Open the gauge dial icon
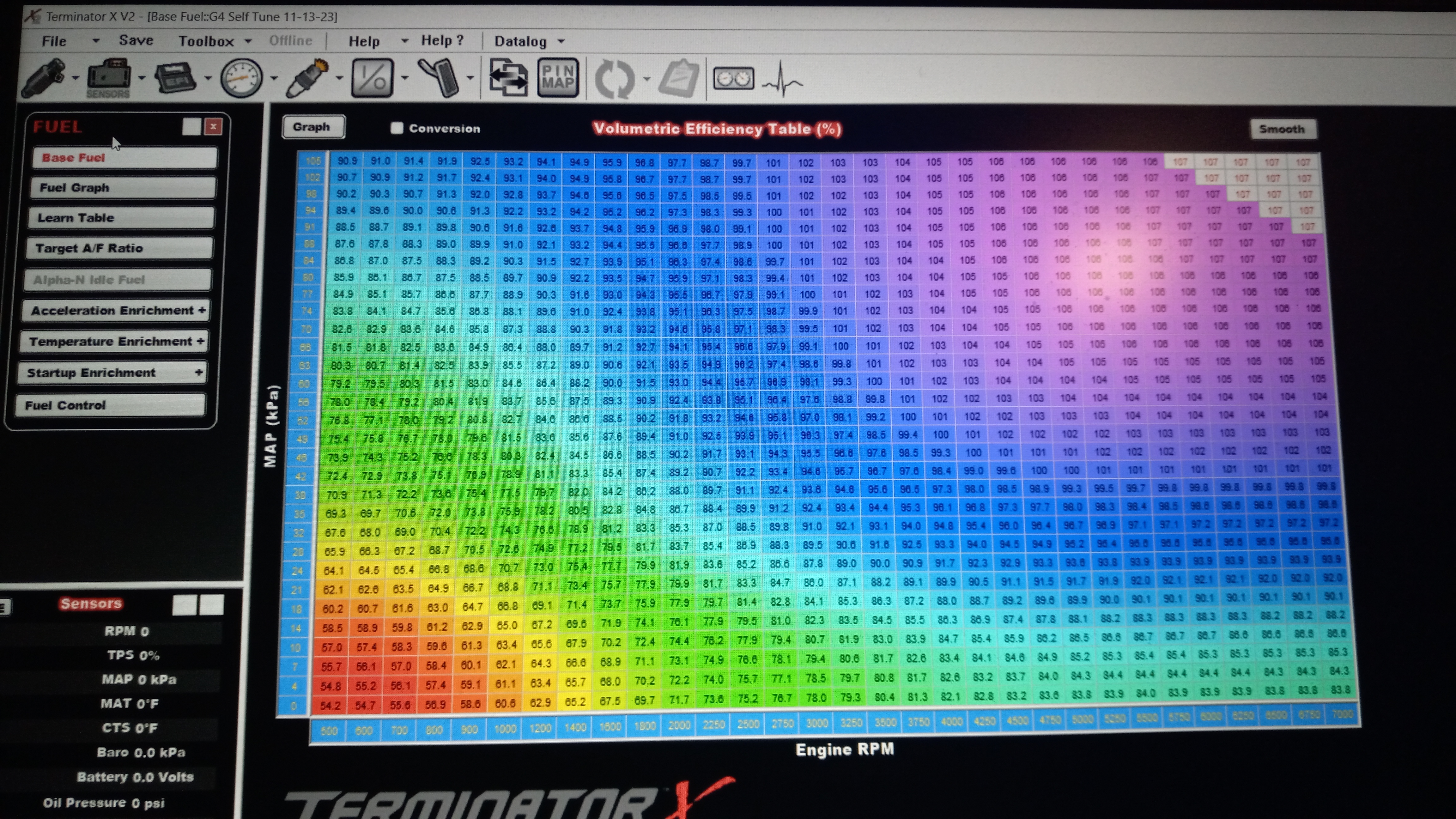This screenshot has width=1456, height=819. pos(241,78)
